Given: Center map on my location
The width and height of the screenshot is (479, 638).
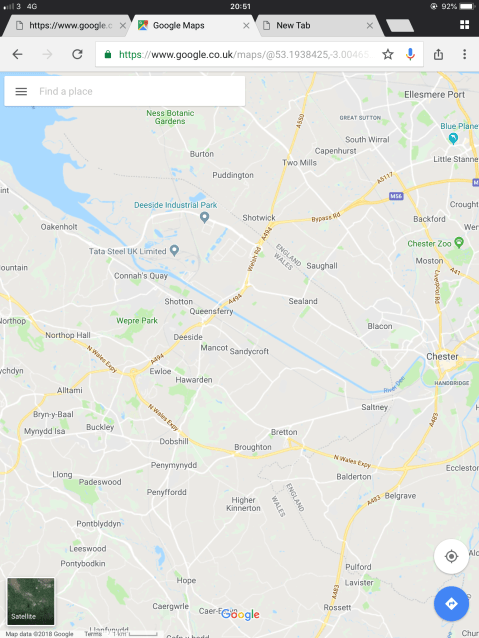Looking at the screenshot, I should 451,556.
